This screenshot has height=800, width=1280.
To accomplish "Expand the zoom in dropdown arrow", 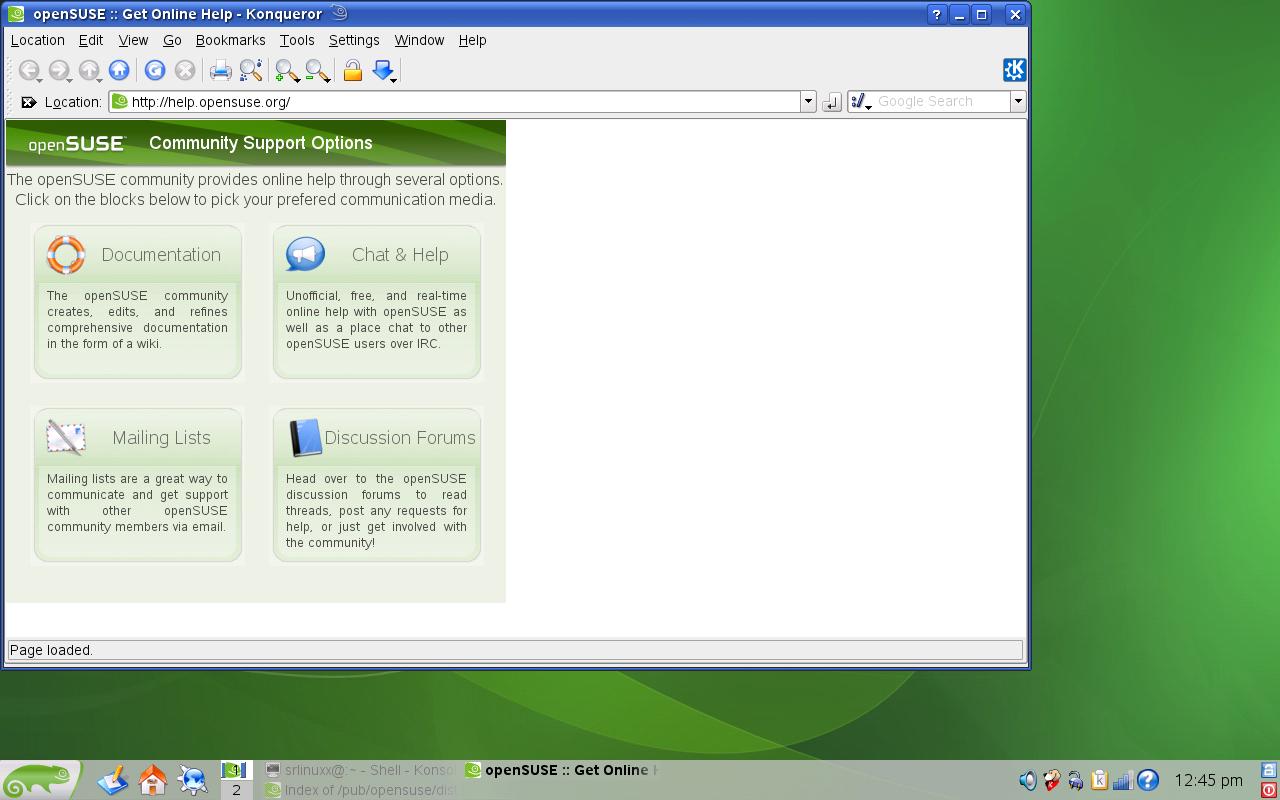I will tap(298, 79).
